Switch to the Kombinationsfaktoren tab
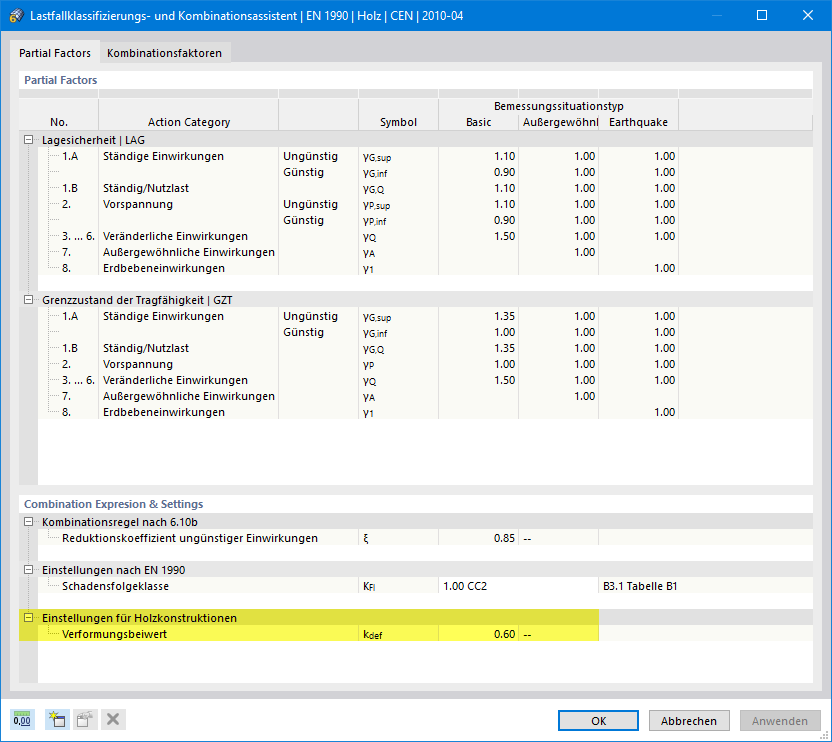The height and width of the screenshot is (742, 832). pyautogui.click(x=164, y=53)
